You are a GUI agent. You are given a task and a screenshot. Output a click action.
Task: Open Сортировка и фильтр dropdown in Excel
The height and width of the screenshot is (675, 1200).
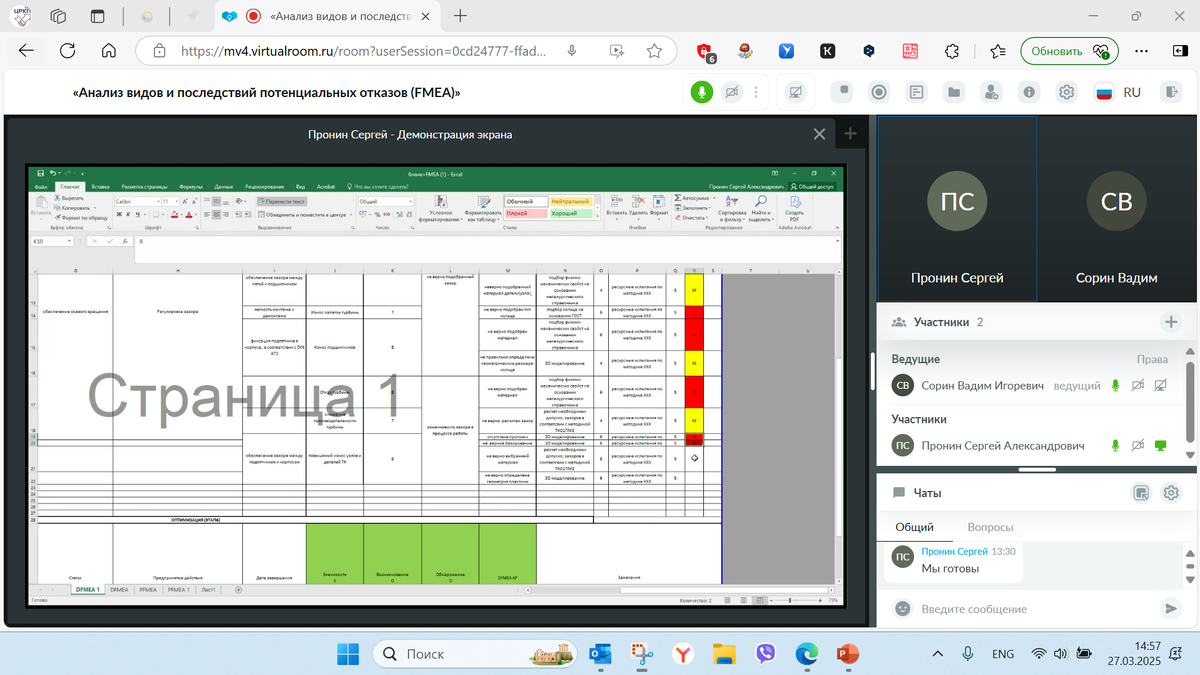coord(731,210)
